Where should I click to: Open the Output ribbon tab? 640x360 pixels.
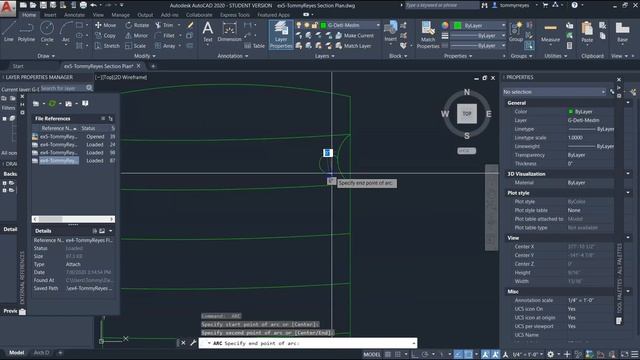[x=145, y=15]
